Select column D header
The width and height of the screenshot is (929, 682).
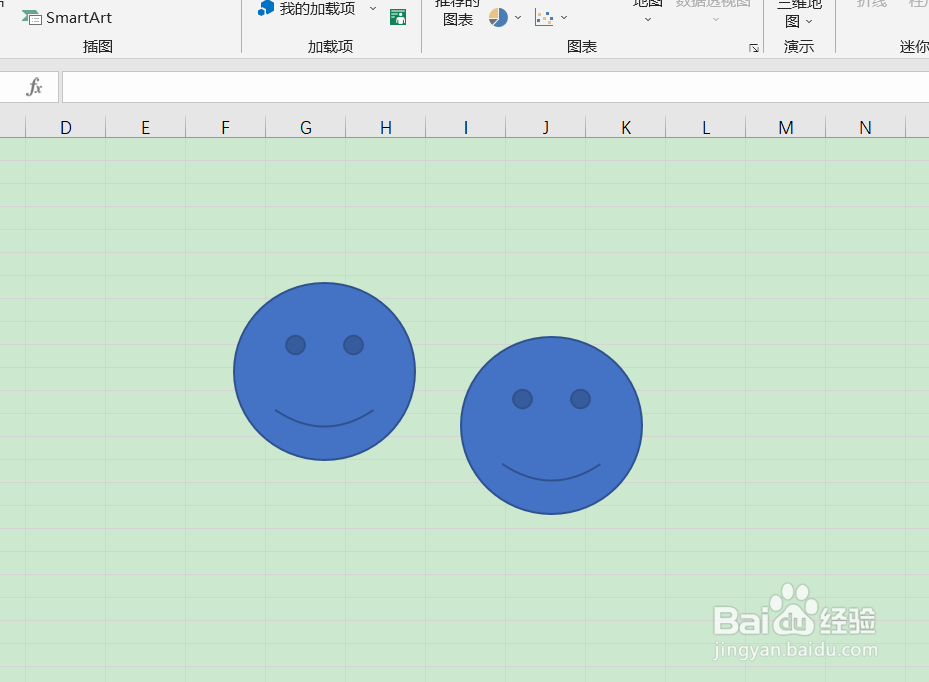[66, 127]
